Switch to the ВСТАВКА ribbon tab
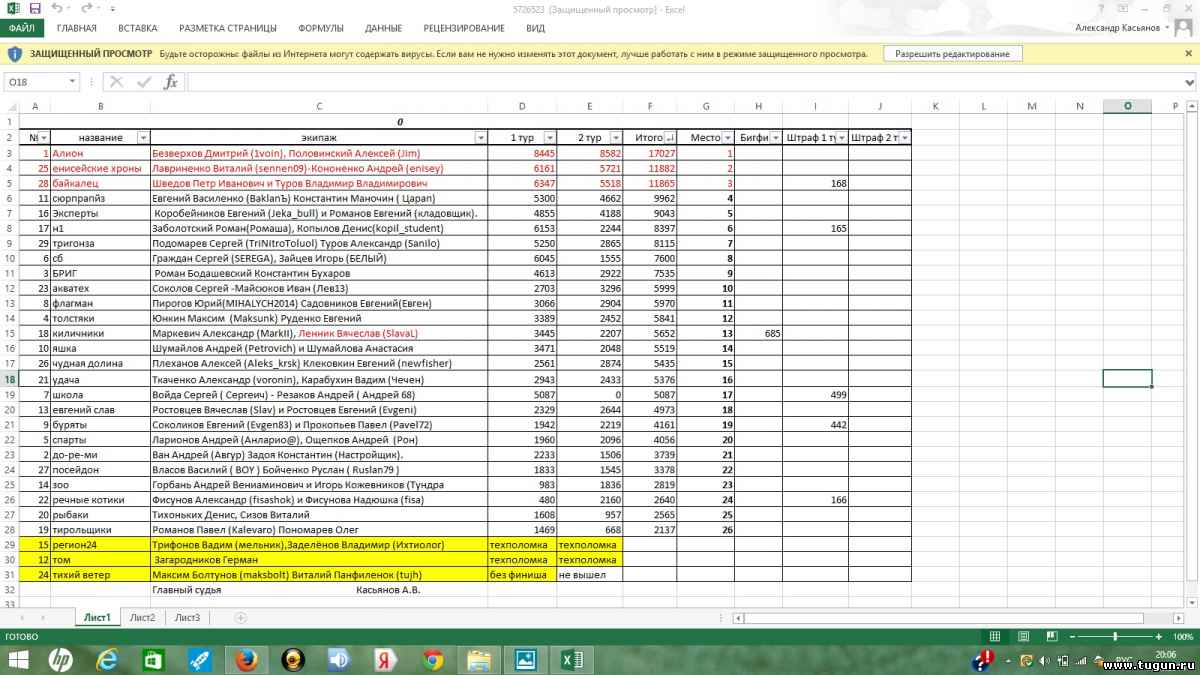Viewport: 1200px width, 675px height. click(137, 28)
